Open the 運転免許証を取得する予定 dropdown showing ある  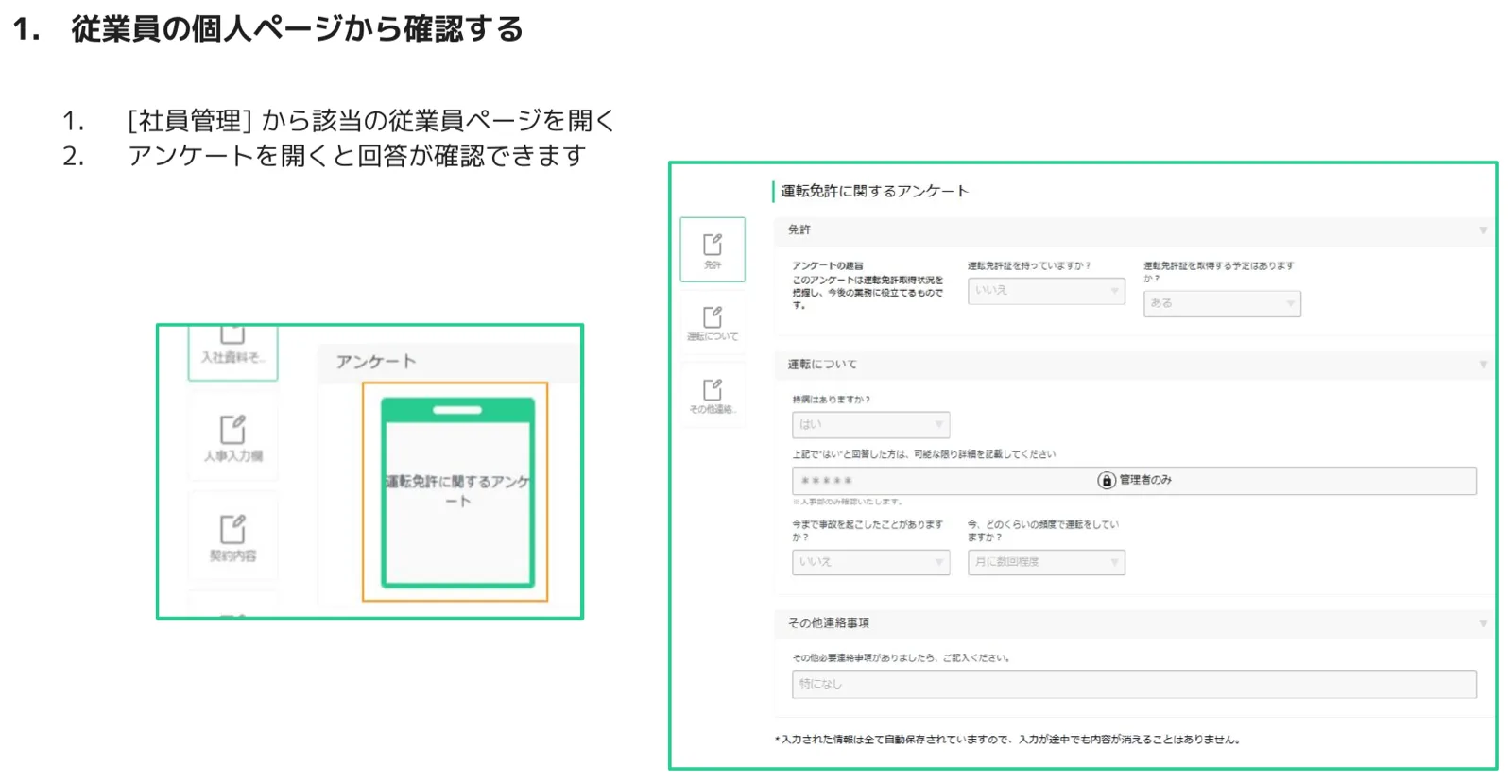tap(1222, 303)
